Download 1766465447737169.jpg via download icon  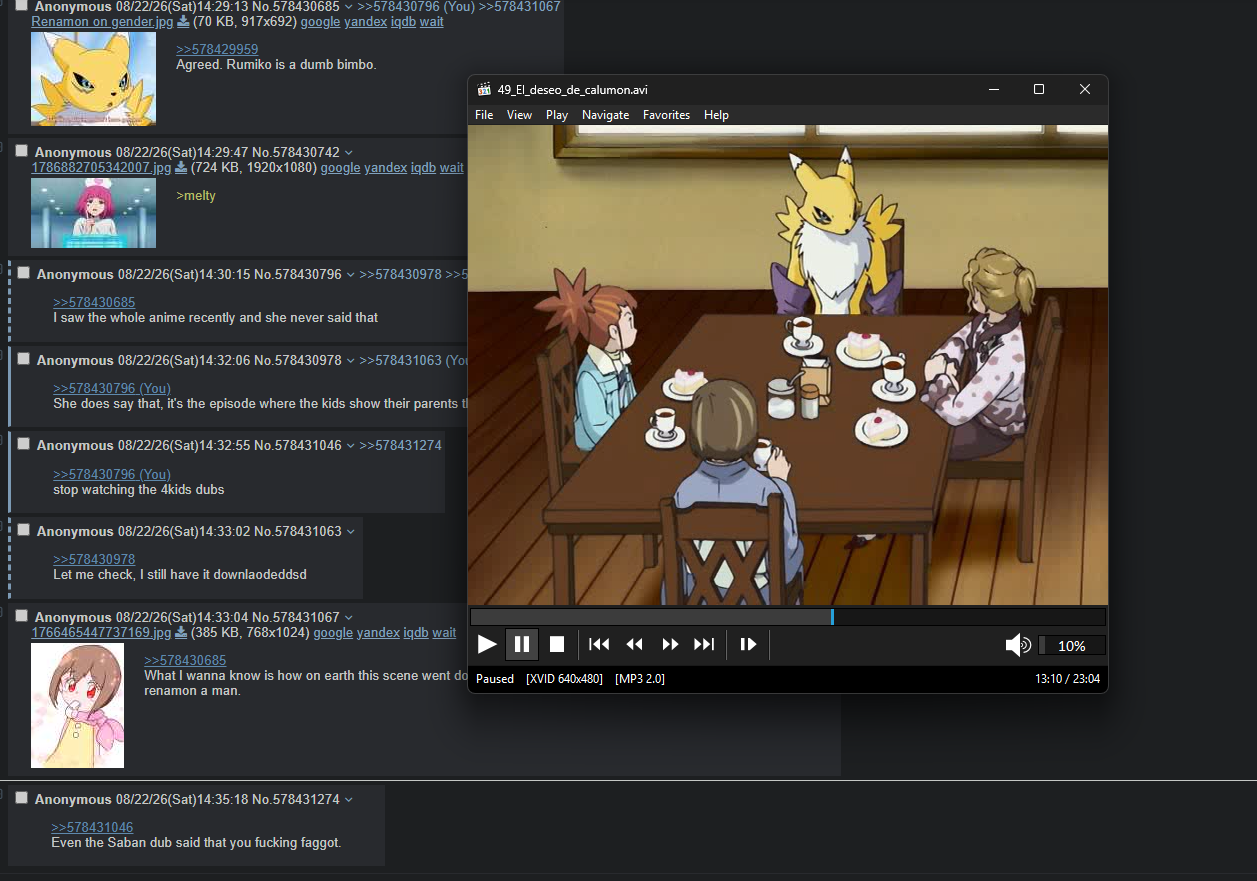[x=181, y=632]
